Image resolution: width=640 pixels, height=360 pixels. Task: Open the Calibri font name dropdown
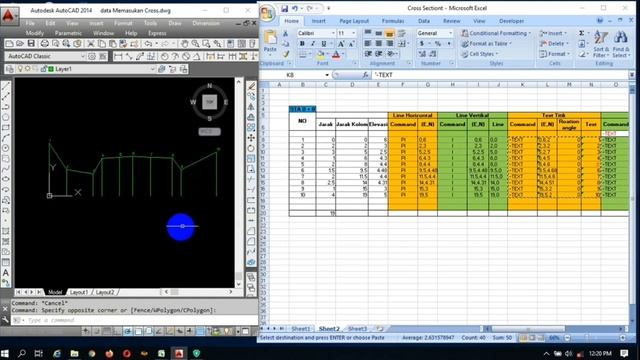click(333, 33)
